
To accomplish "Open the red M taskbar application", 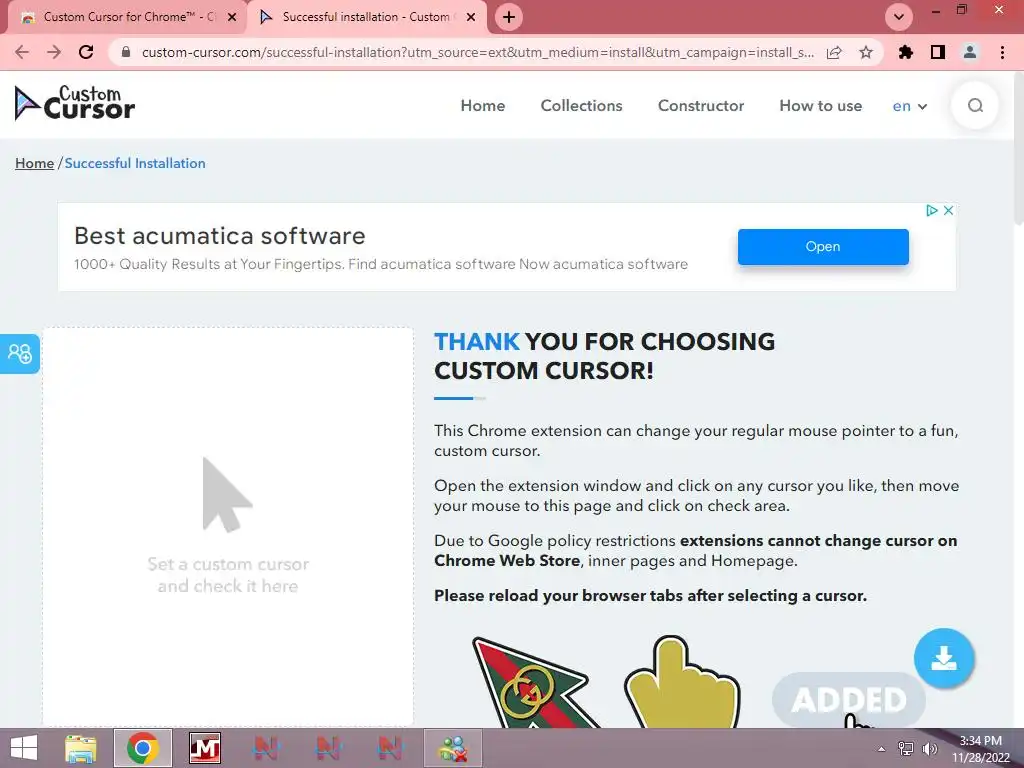I will pyautogui.click(x=204, y=748).
